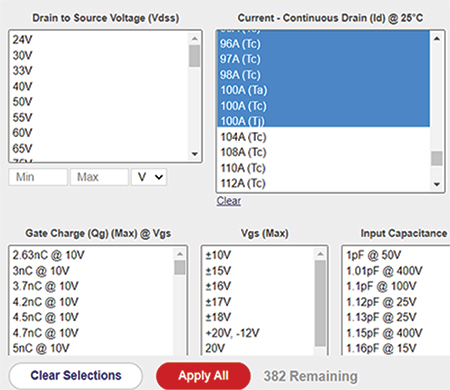Screen dimensions: 450x390
Task: Click Continuous Drain list scroll up arrow
Action: coord(437,39)
